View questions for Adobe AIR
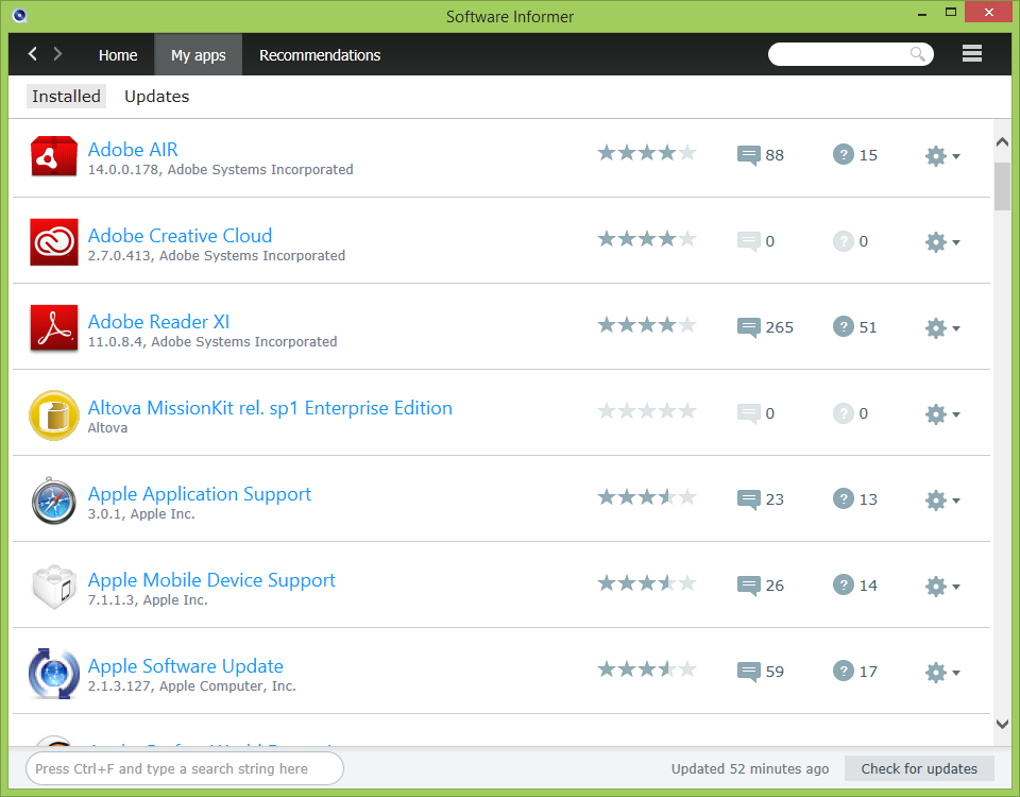1020x797 pixels. tap(855, 155)
